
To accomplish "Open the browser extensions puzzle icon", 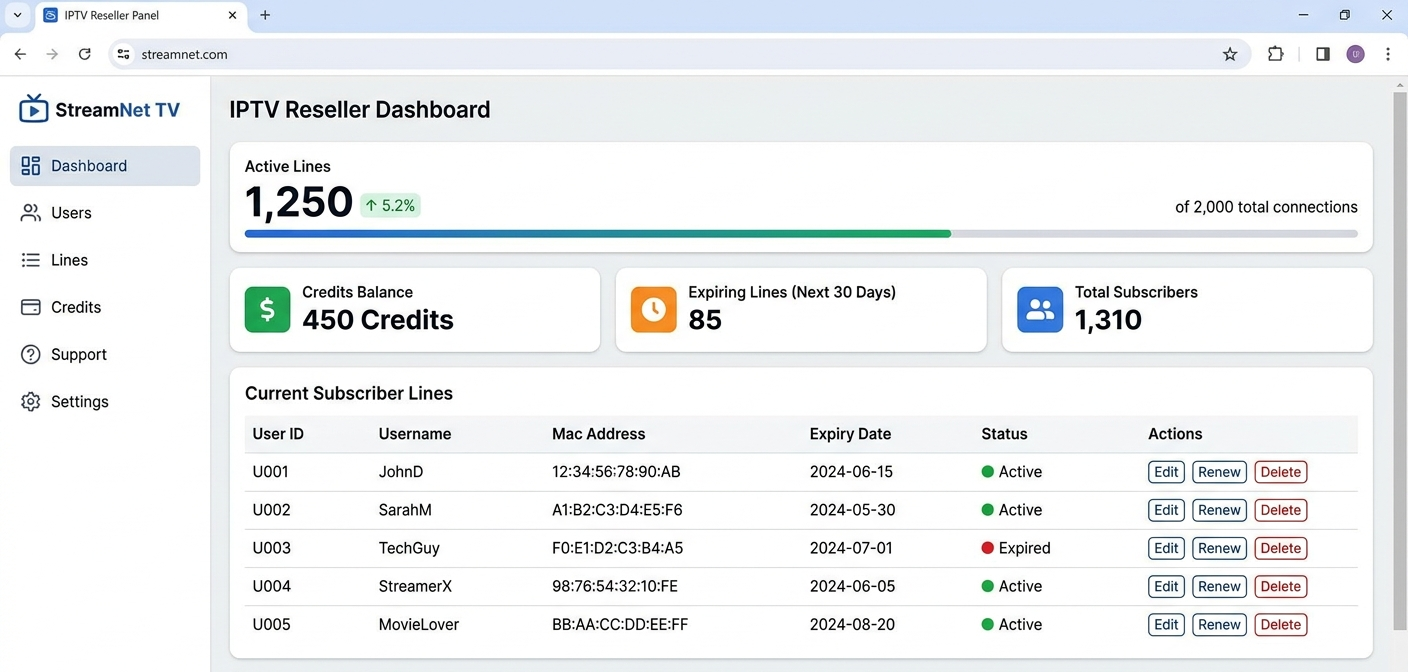I will coord(1275,54).
